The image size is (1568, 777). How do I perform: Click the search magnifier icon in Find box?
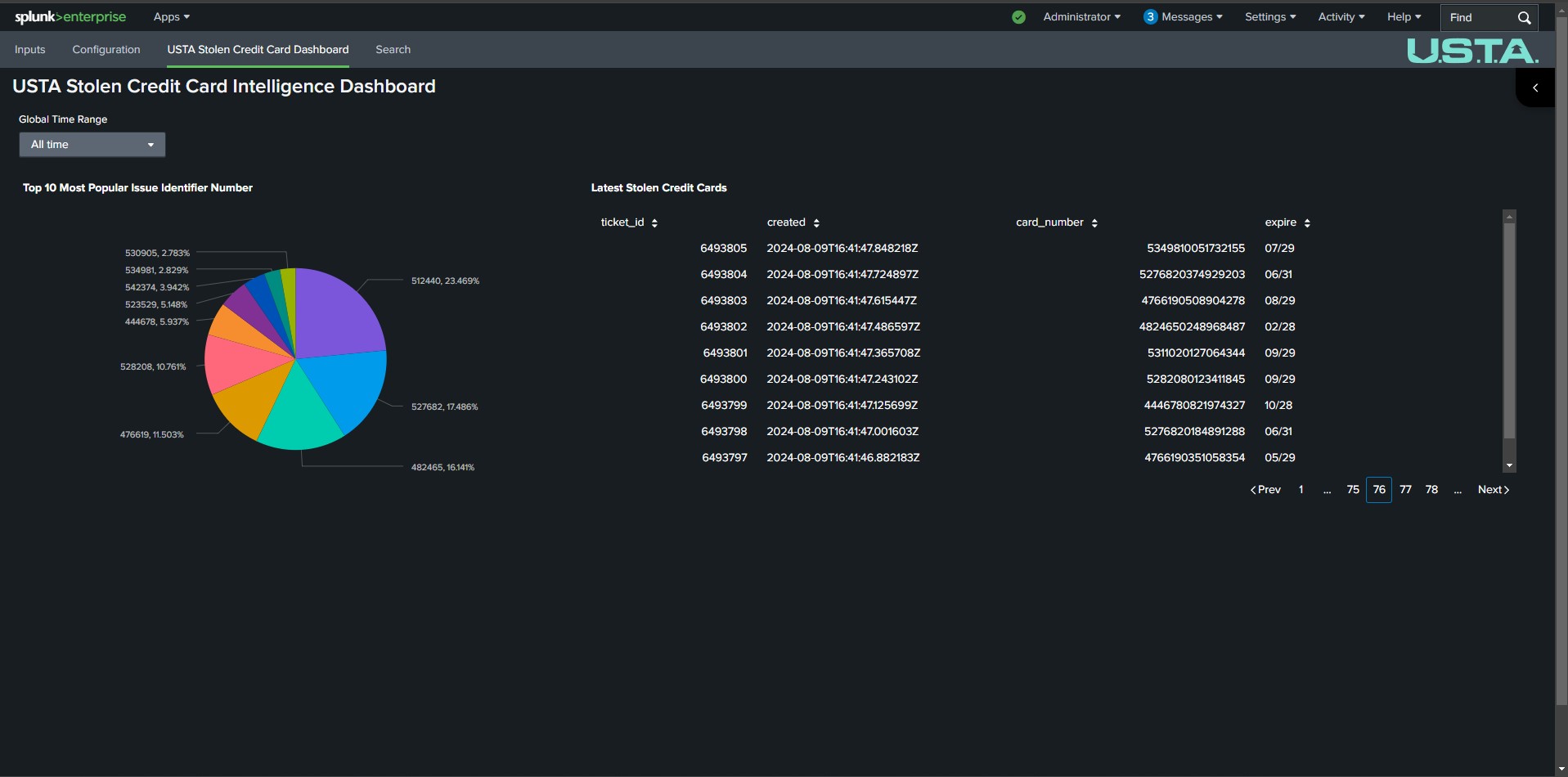1524,17
